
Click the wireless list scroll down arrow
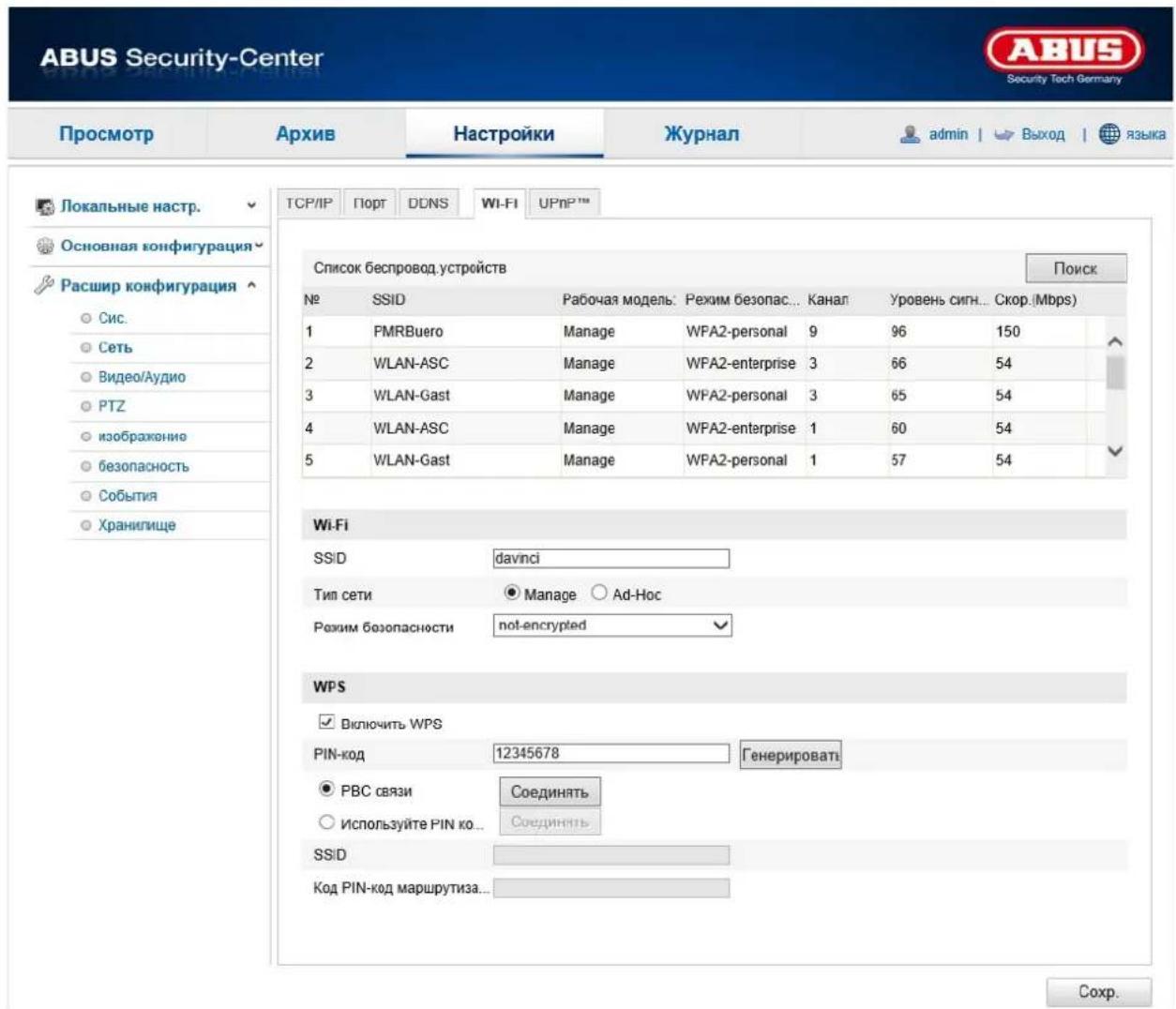pyautogui.click(x=1115, y=451)
